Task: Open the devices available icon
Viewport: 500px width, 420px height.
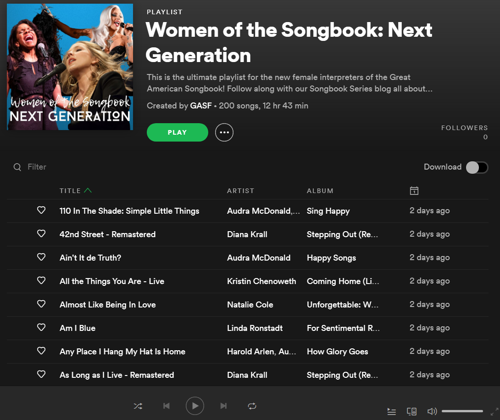Action: pos(412,412)
